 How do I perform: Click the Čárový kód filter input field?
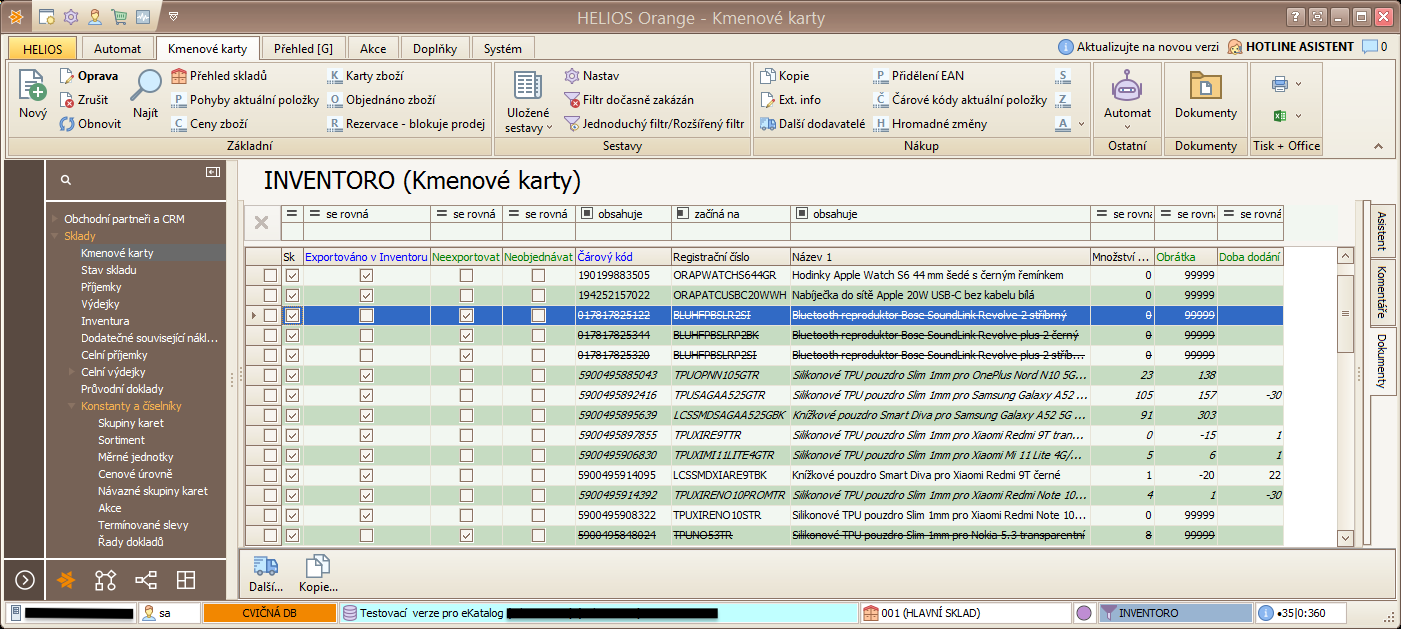621,232
